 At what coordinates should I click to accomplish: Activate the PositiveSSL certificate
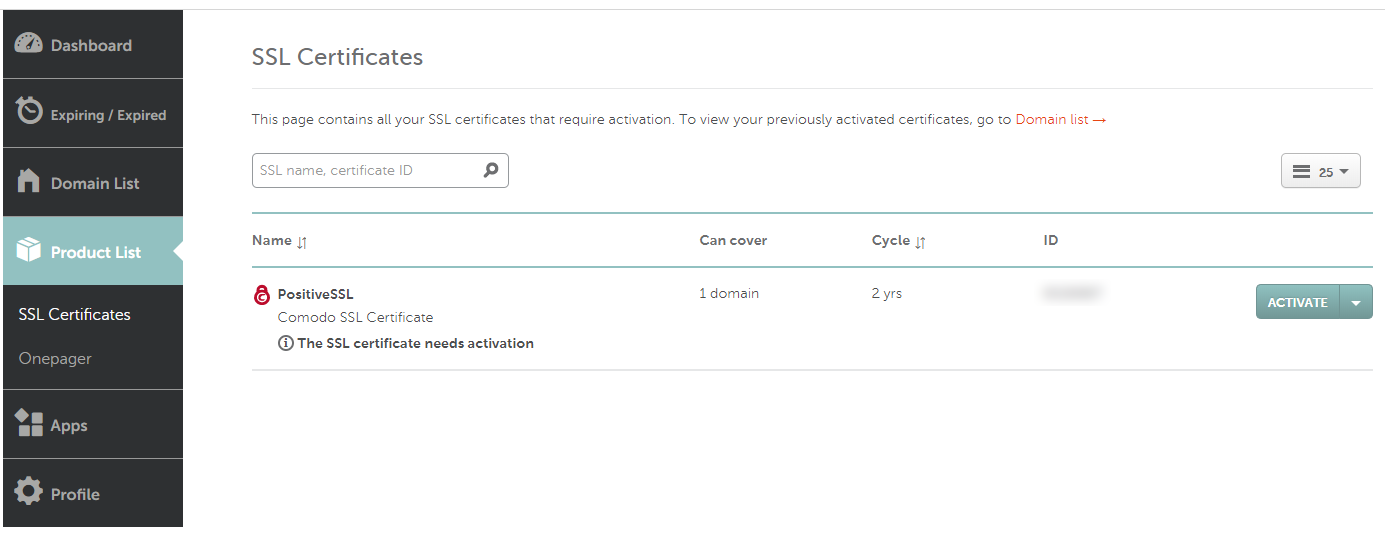[x=1297, y=303]
